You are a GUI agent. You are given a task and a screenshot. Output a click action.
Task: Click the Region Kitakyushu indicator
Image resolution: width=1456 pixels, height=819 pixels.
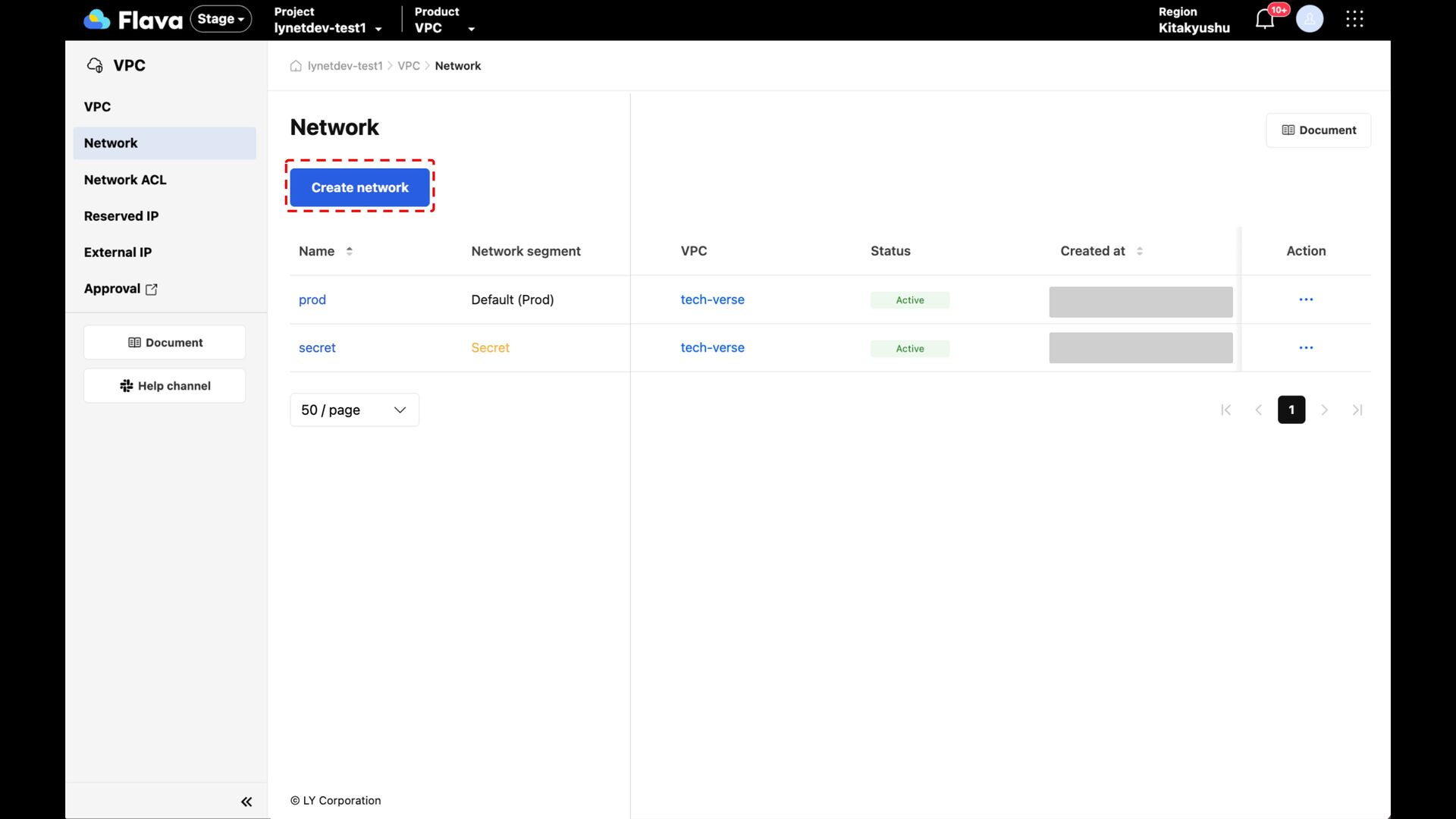click(x=1194, y=20)
